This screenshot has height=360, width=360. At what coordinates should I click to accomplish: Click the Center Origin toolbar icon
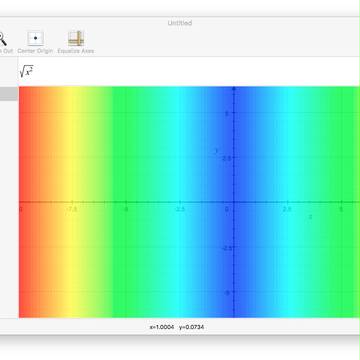(35, 39)
